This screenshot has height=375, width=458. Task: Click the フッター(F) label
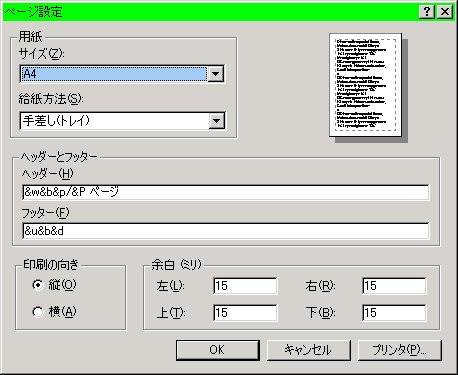[45, 212]
